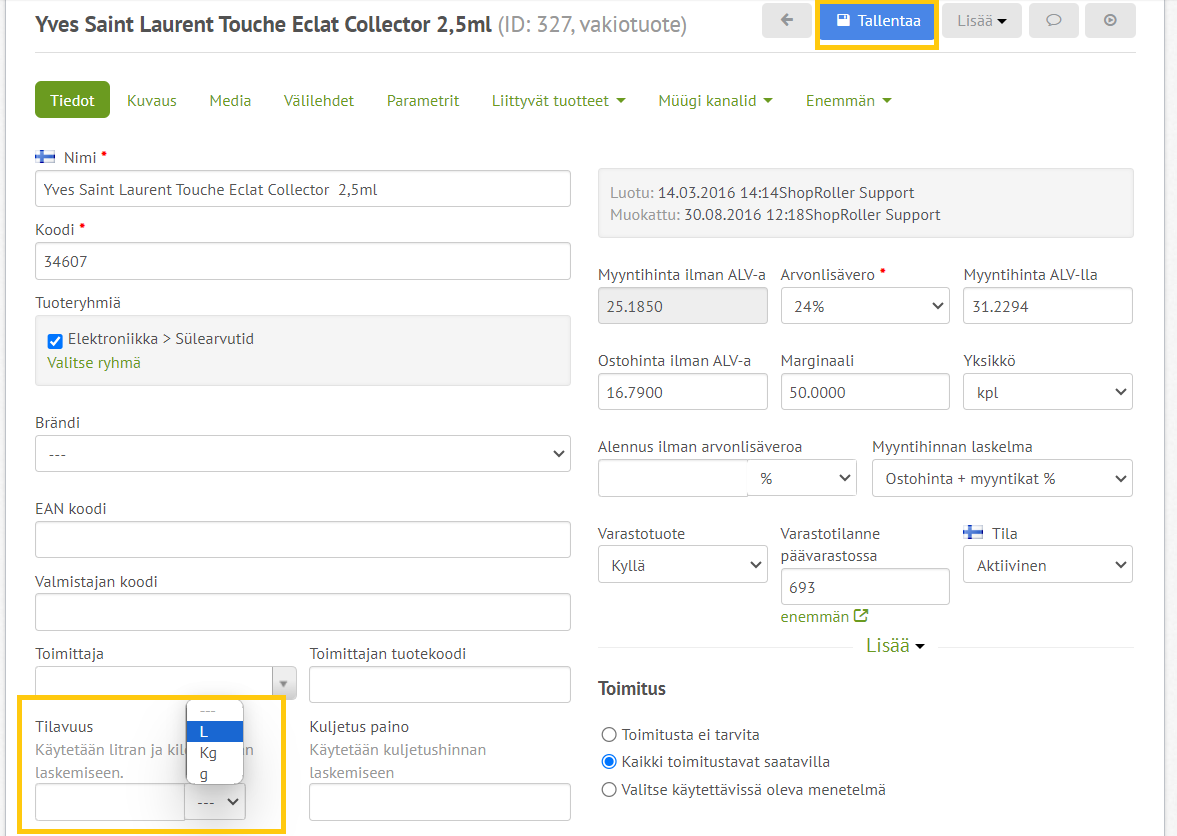Select Valitse käytettävissä oleva menetelmä
Screen dimensions: 1177x836
pos(609,789)
